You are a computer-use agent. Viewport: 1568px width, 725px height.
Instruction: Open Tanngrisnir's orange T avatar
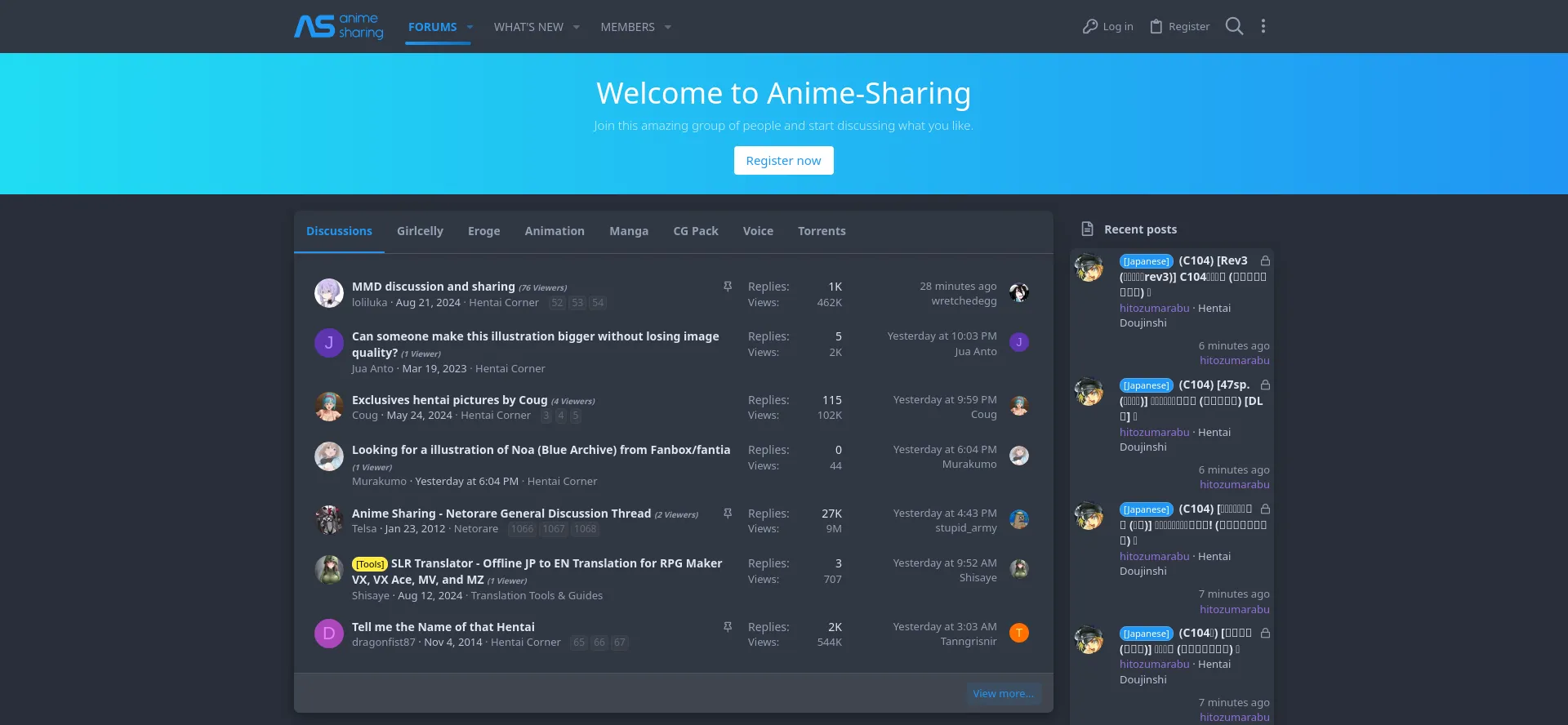1019,633
